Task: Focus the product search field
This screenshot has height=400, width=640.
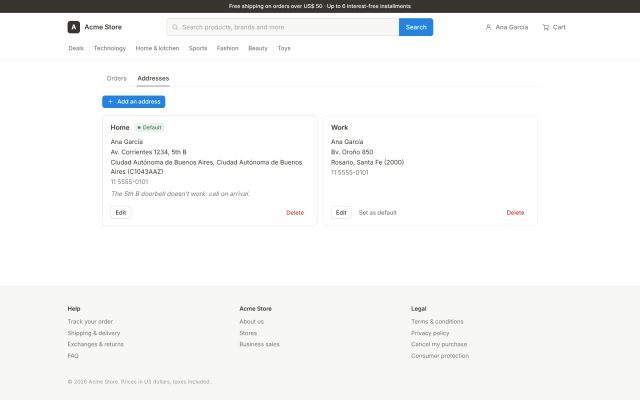Action: [282, 27]
